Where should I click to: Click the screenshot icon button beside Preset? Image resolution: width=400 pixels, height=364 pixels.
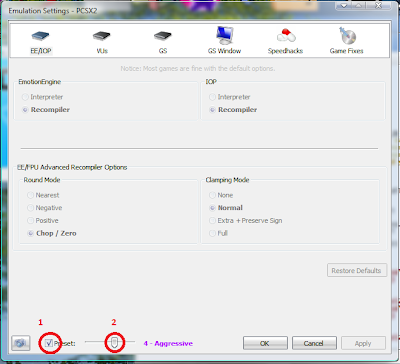pyautogui.click(x=21, y=343)
